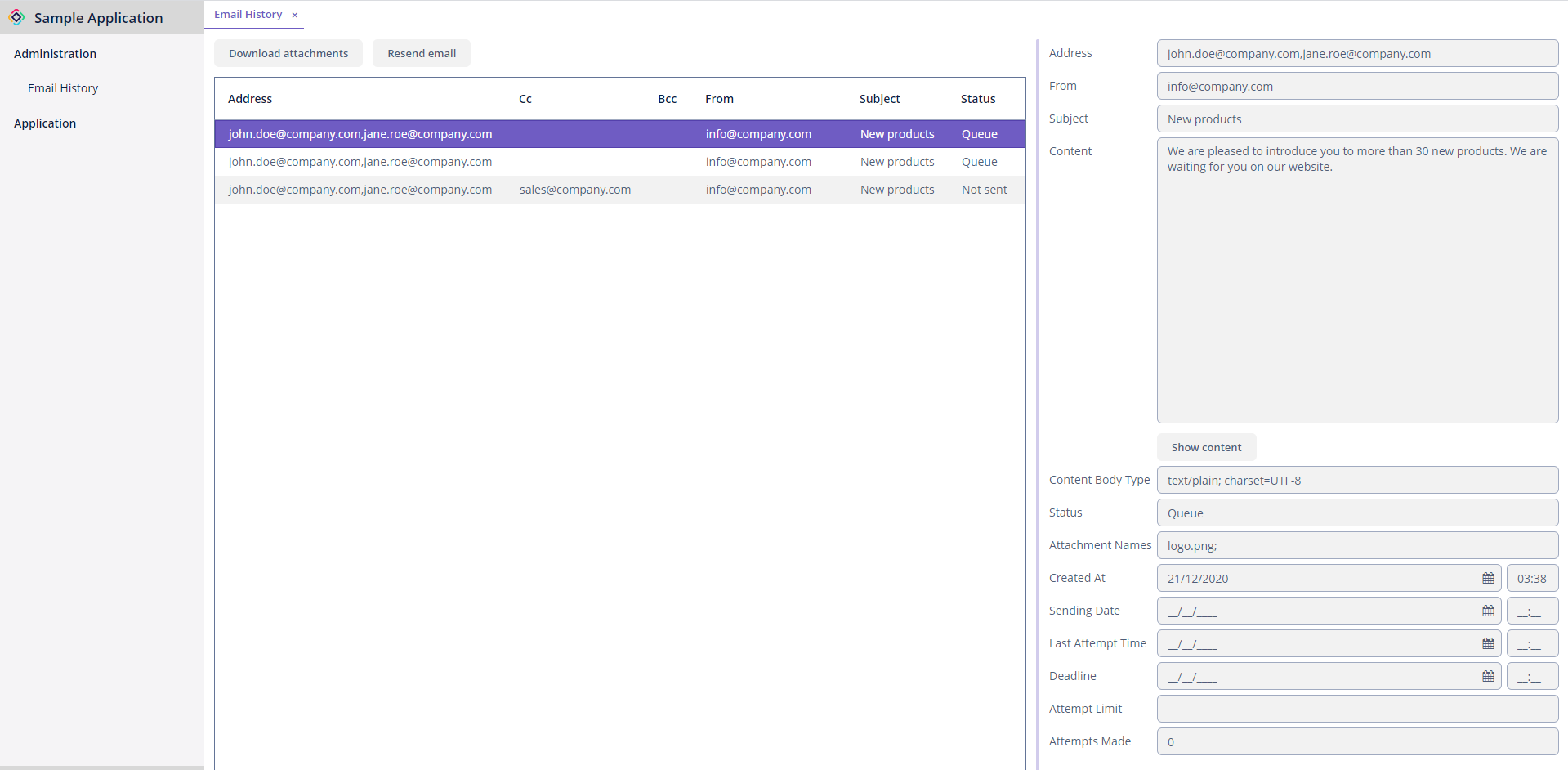Click the Created At time field
1568x770 pixels.
click(1531, 578)
